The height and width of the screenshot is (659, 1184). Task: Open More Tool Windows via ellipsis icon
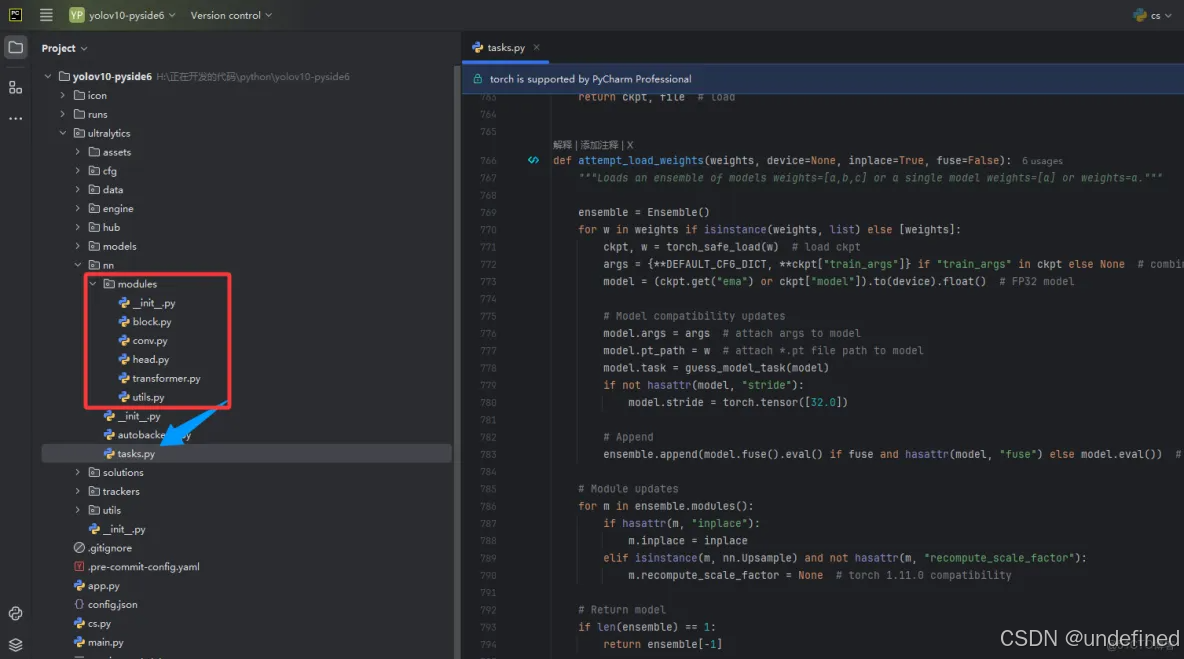tap(14, 119)
